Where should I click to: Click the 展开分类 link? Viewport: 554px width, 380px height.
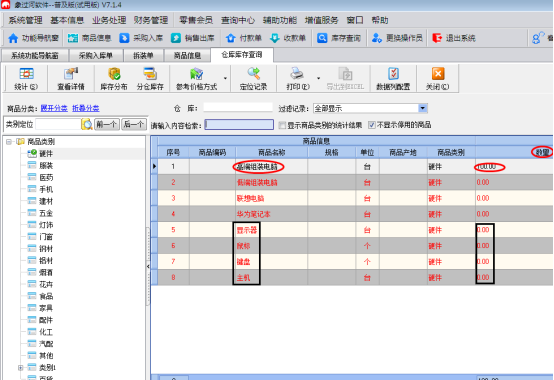pos(54,108)
